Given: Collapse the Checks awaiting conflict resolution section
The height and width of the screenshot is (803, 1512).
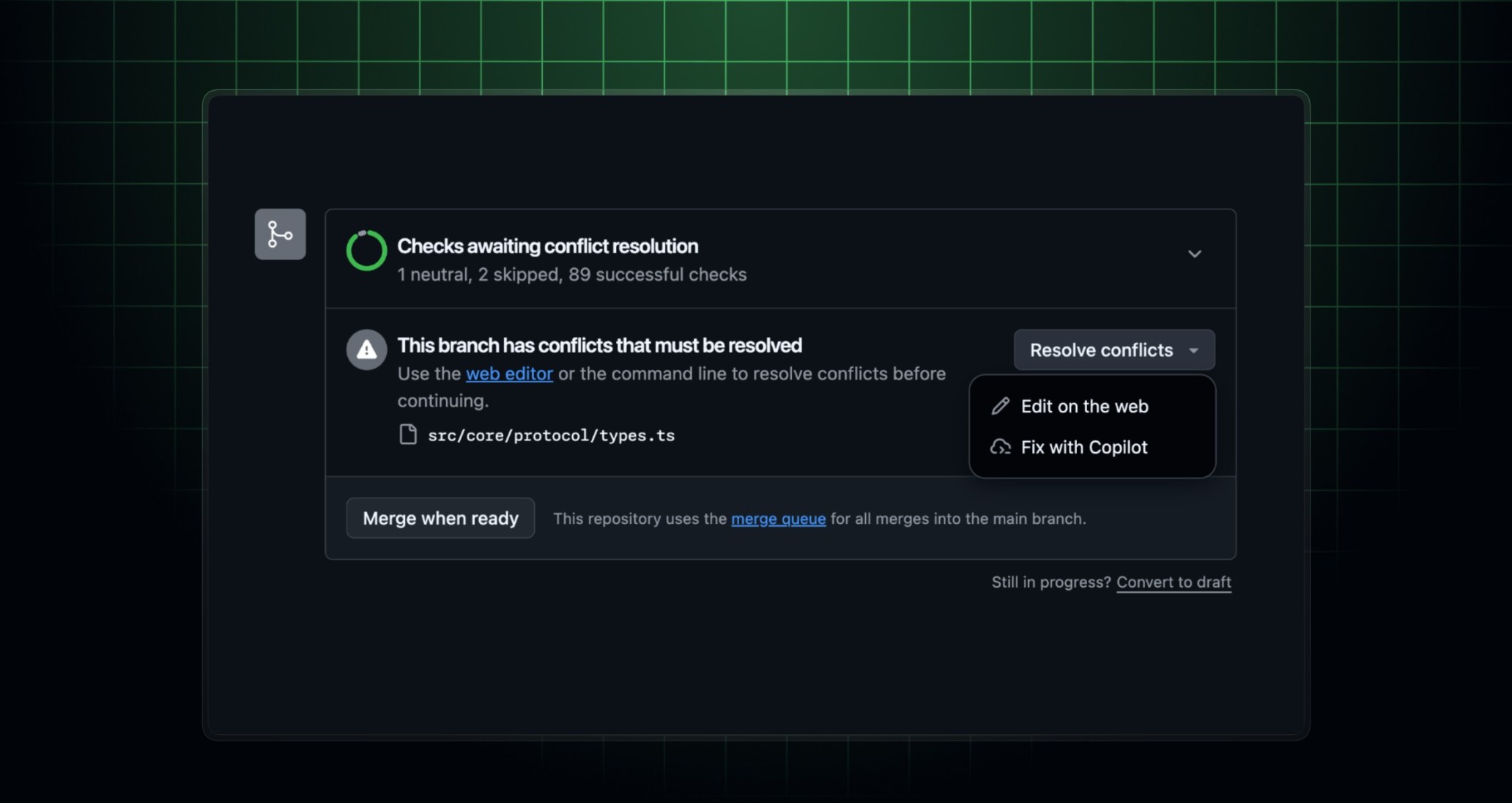Looking at the screenshot, I should click(x=1195, y=254).
